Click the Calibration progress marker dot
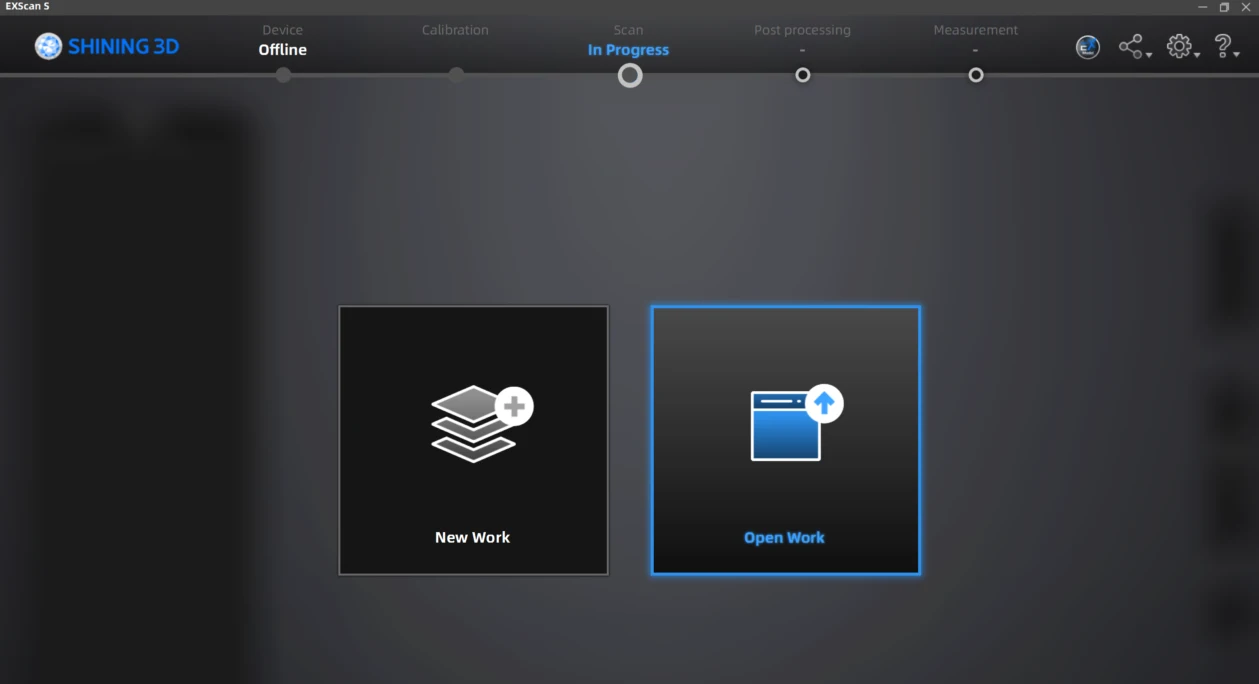This screenshot has width=1259, height=684. click(x=456, y=75)
